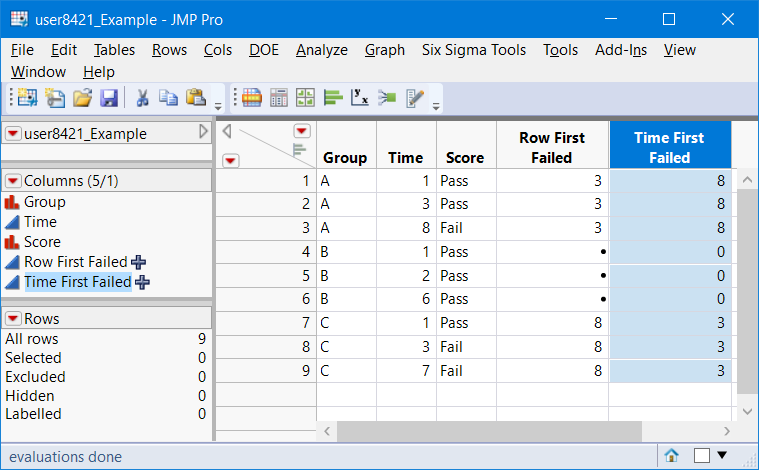Save the table with the floppy disk icon
The height and width of the screenshot is (470, 759).
click(109, 98)
